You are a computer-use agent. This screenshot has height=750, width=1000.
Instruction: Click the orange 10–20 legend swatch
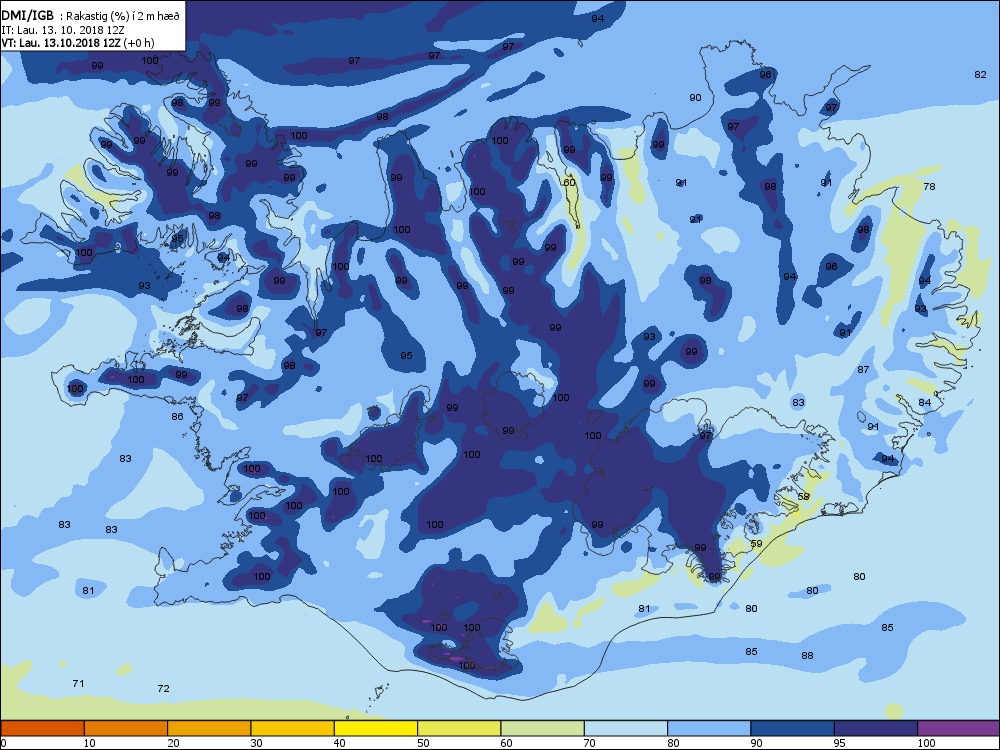126,728
